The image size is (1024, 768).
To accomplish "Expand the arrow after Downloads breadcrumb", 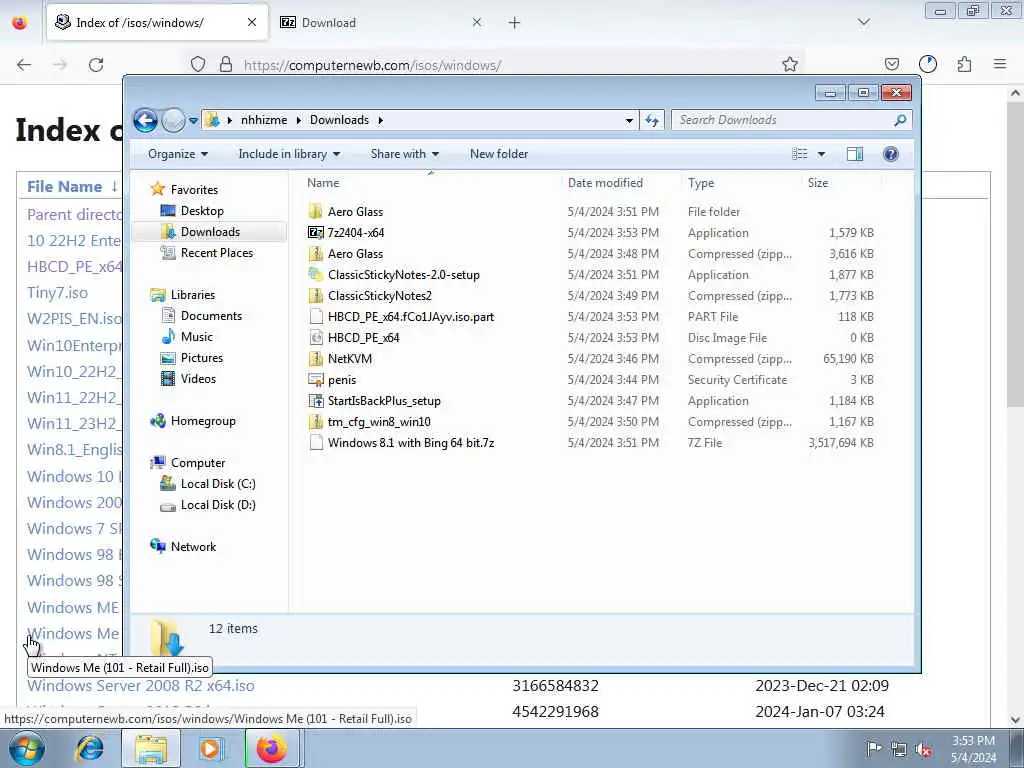I will (x=380, y=120).
